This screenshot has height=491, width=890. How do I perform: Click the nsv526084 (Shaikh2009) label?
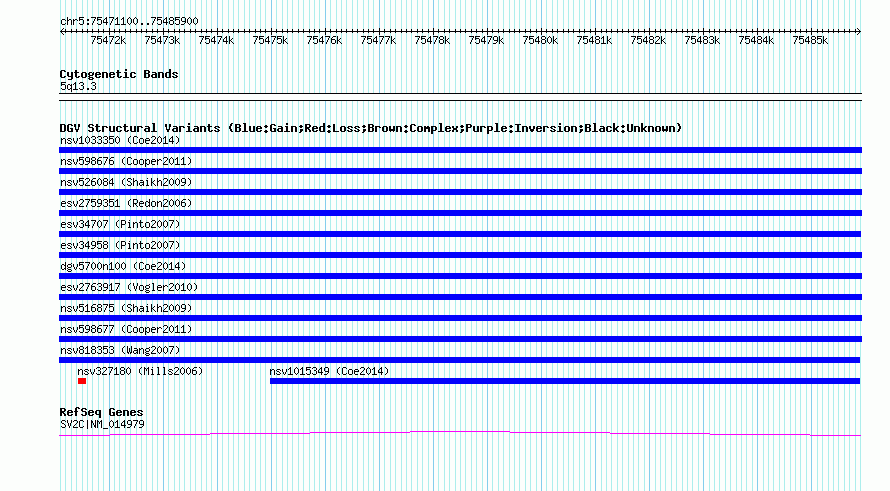[126, 182]
